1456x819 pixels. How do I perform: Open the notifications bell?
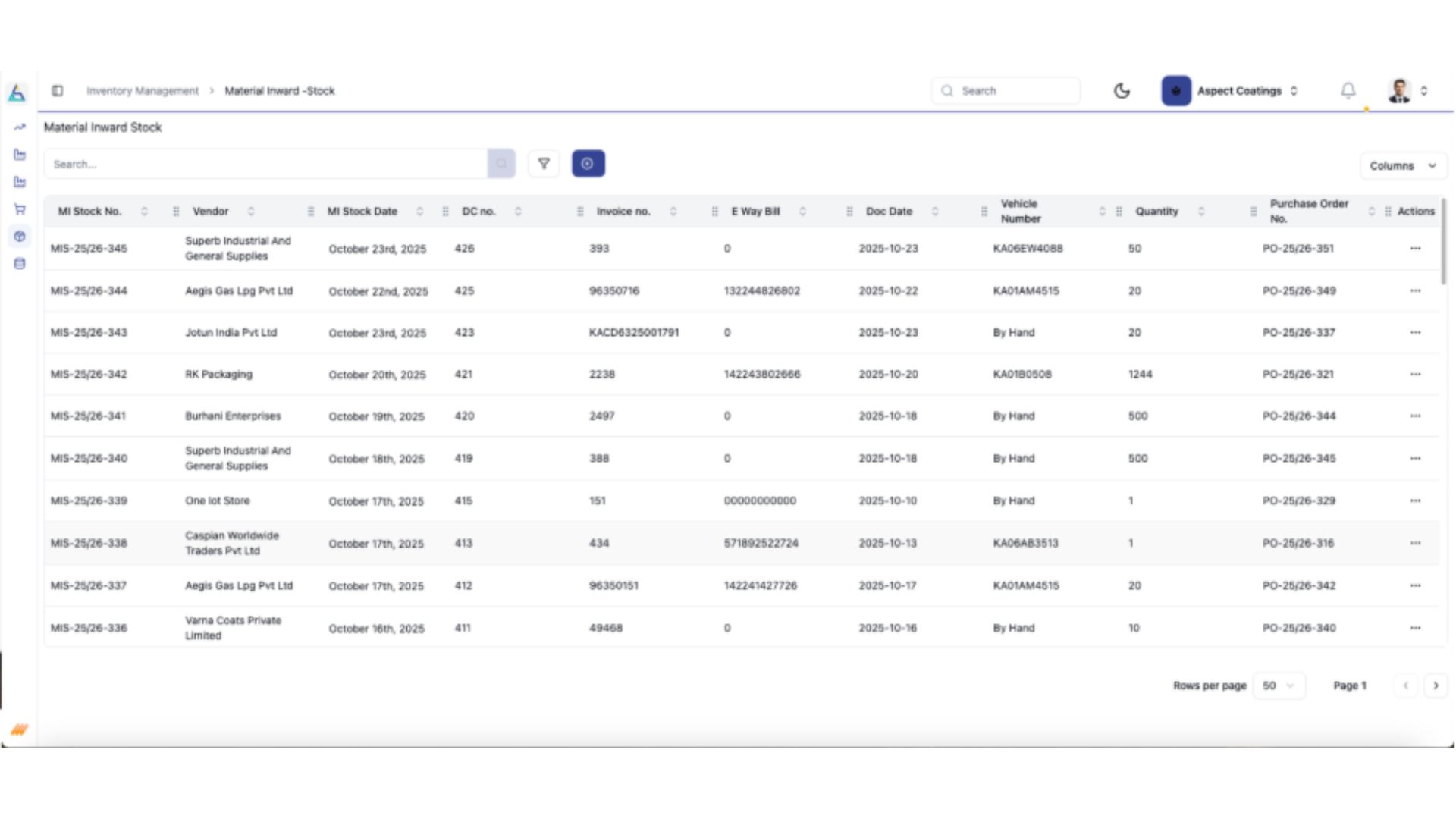[1348, 91]
